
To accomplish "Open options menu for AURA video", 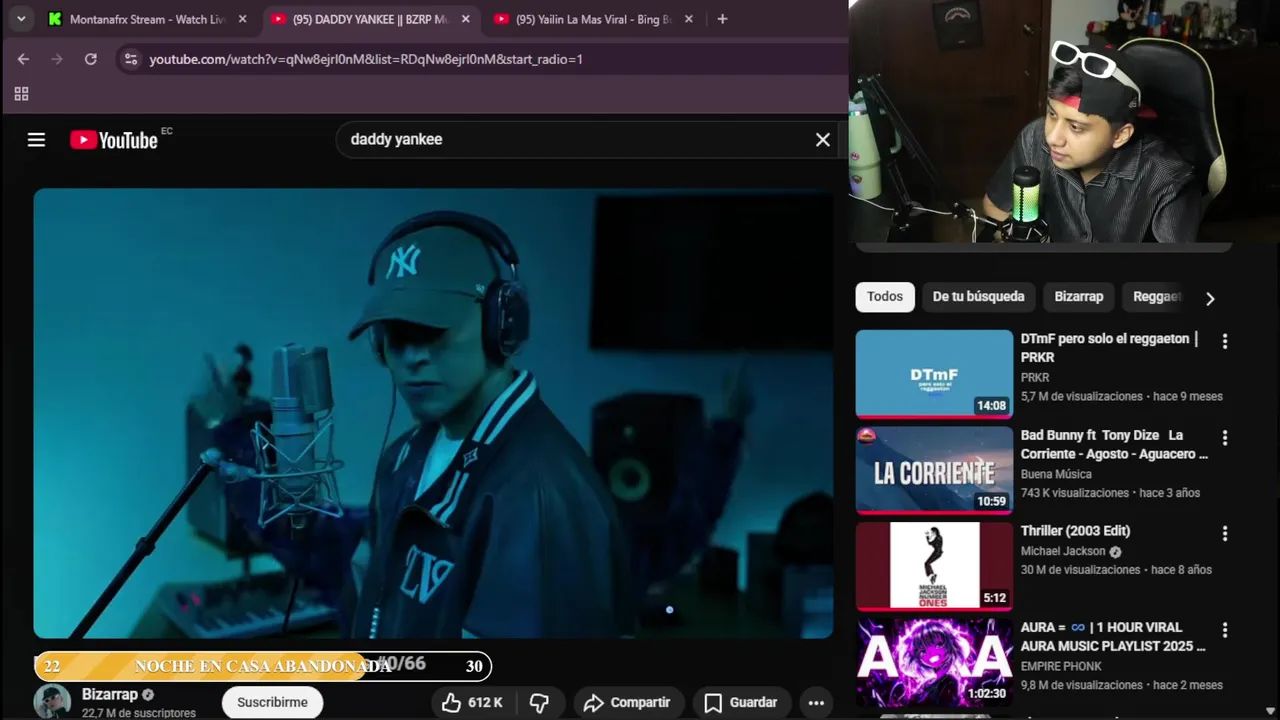I will click(1225, 629).
